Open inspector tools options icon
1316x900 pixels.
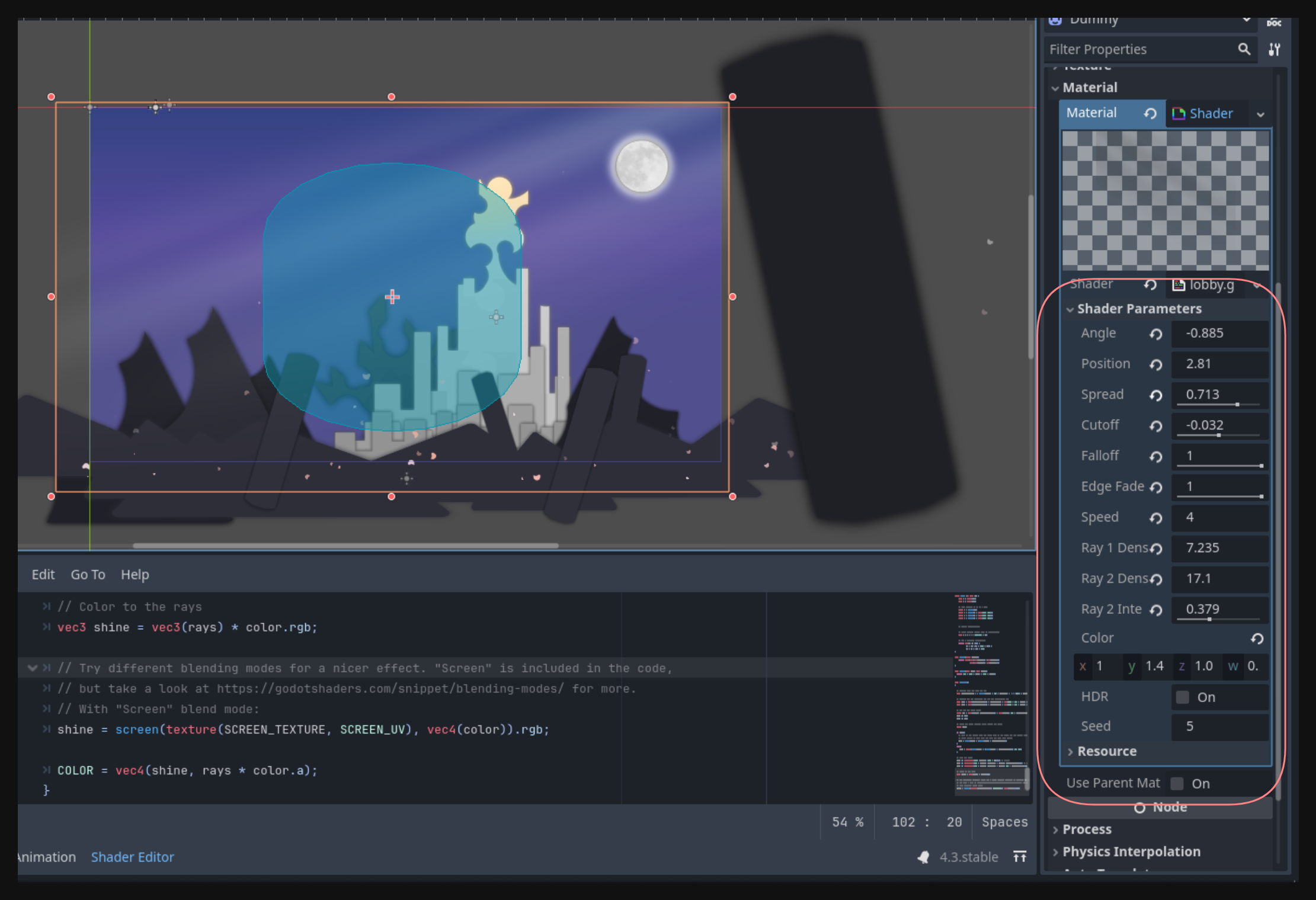1275,49
